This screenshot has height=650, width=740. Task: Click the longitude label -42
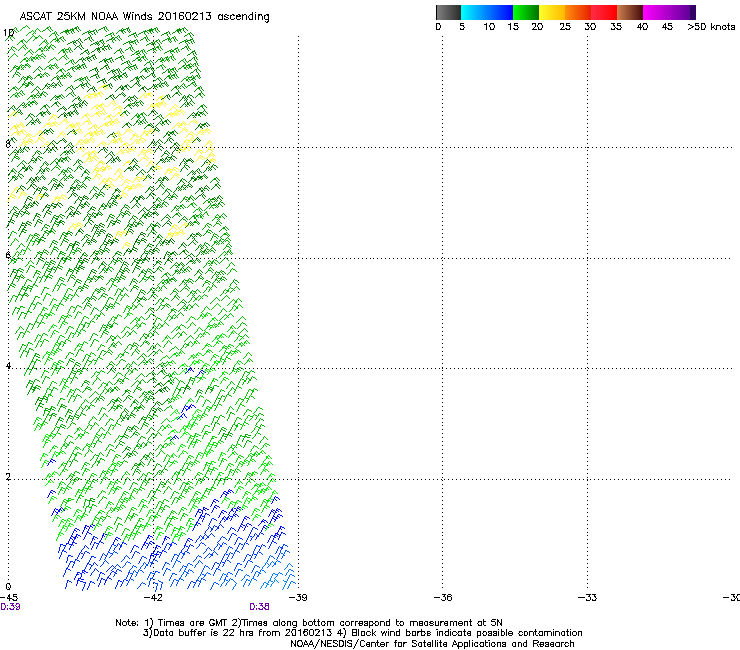153,598
